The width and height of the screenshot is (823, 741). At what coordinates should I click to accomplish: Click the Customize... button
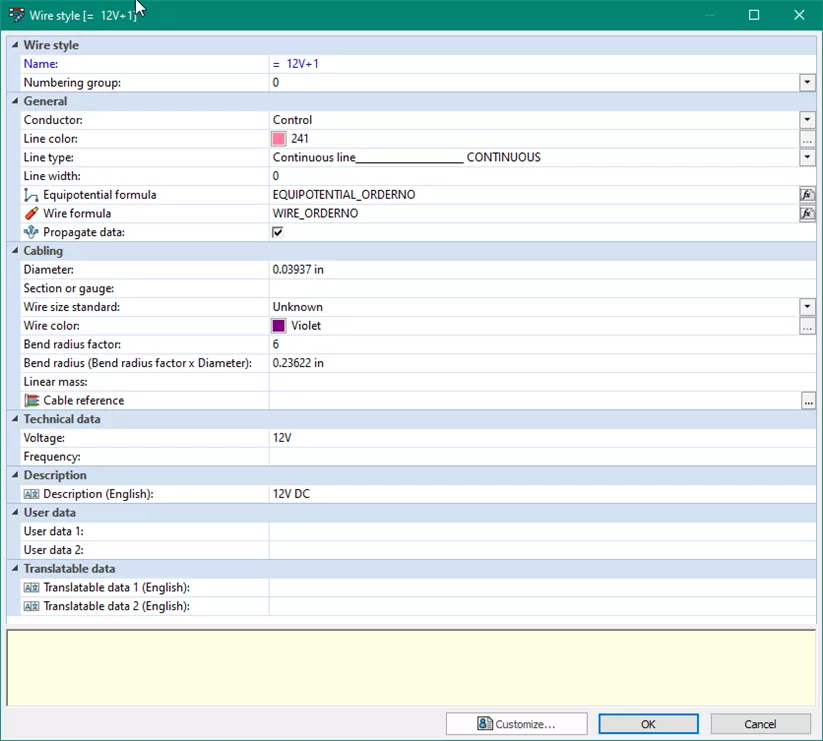[x=516, y=724]
